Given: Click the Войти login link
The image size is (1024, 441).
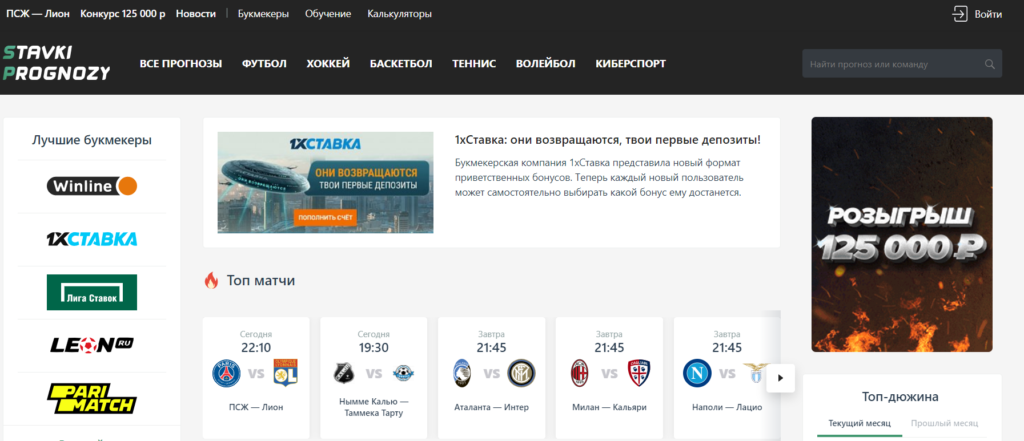Looking at the screenshot, I should (988, 14).
